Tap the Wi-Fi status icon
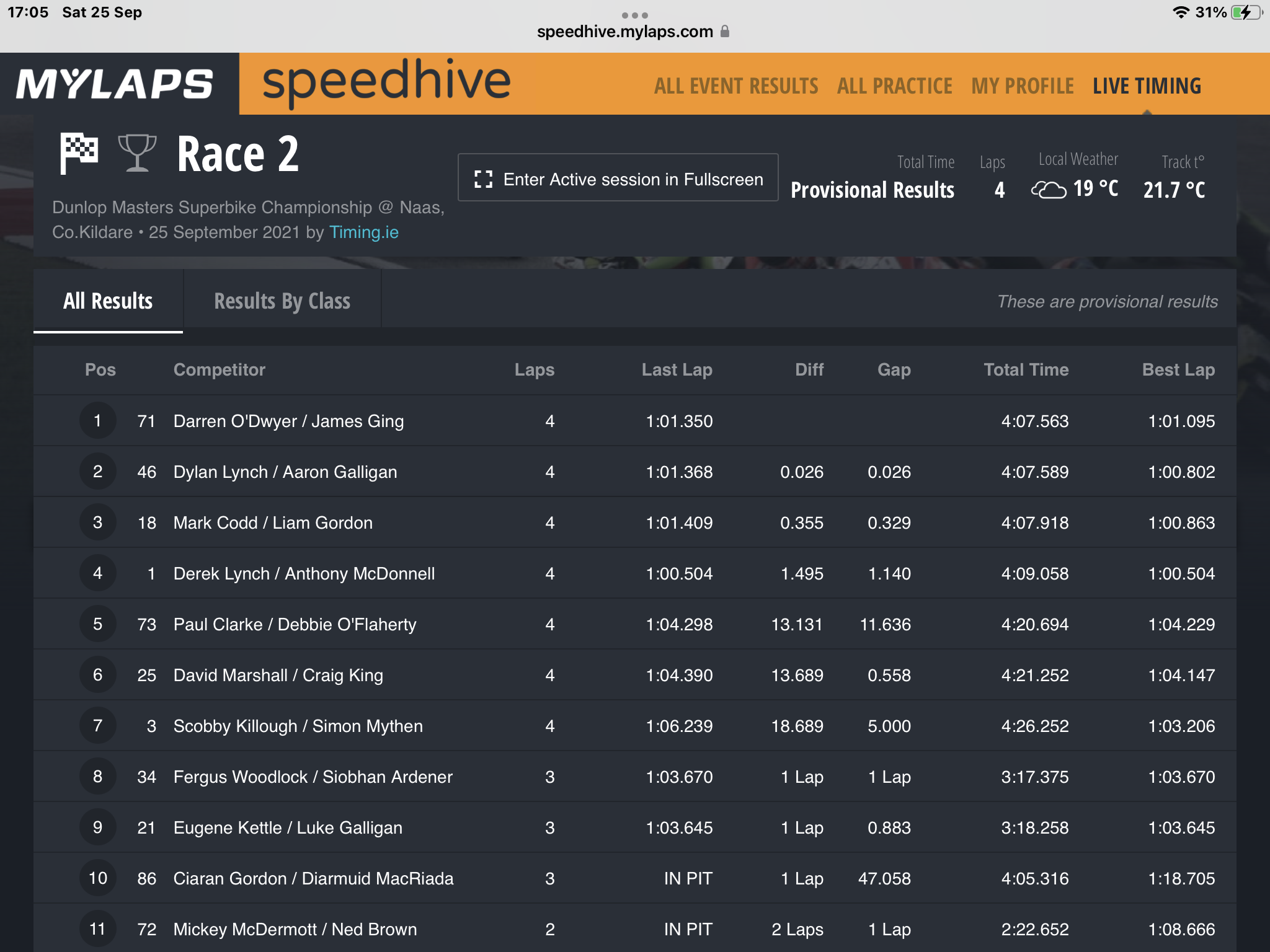This screenshot has width=1270, height=952. coord(1181,12)
